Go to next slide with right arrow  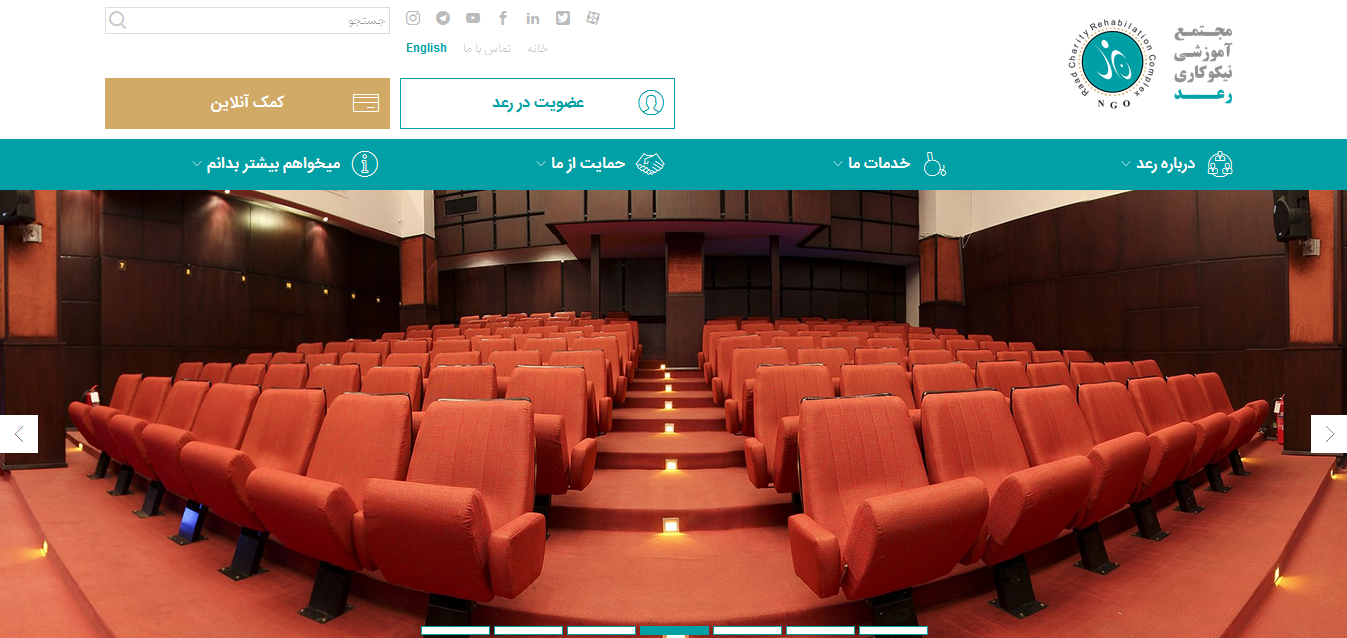coord(1328,434)
